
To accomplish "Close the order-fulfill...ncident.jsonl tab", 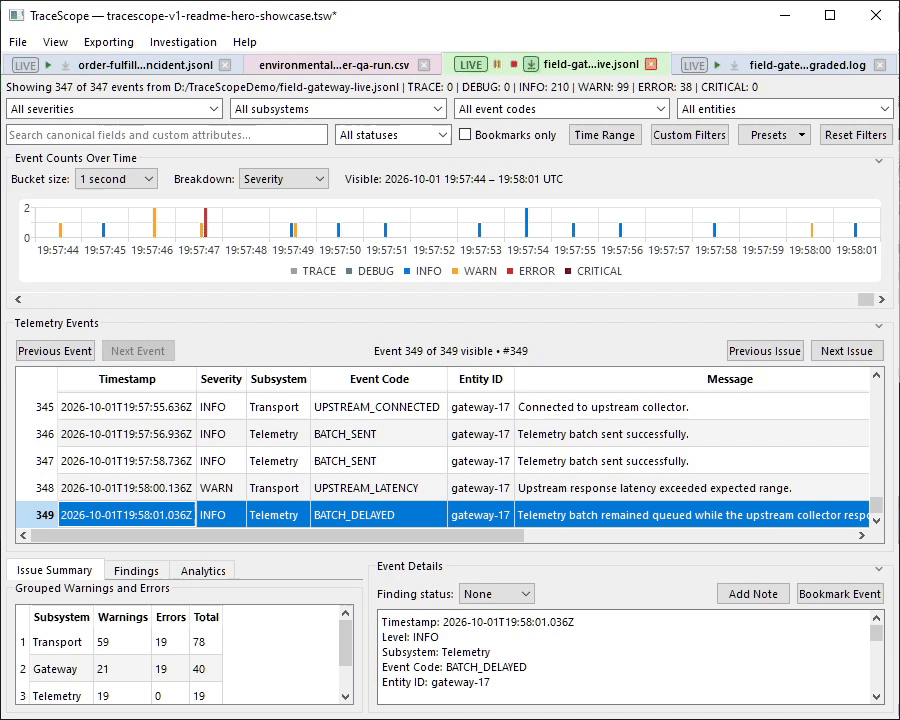I will coord(226,65).
